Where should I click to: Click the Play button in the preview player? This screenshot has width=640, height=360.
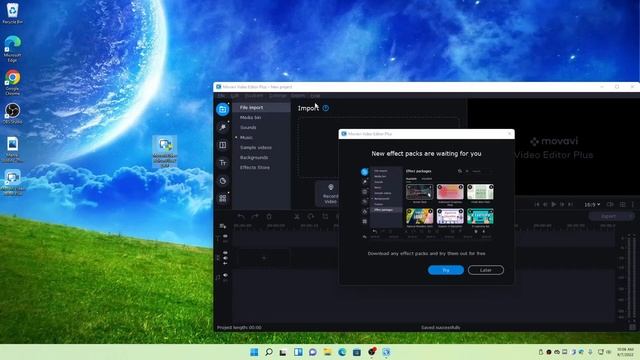553,204
